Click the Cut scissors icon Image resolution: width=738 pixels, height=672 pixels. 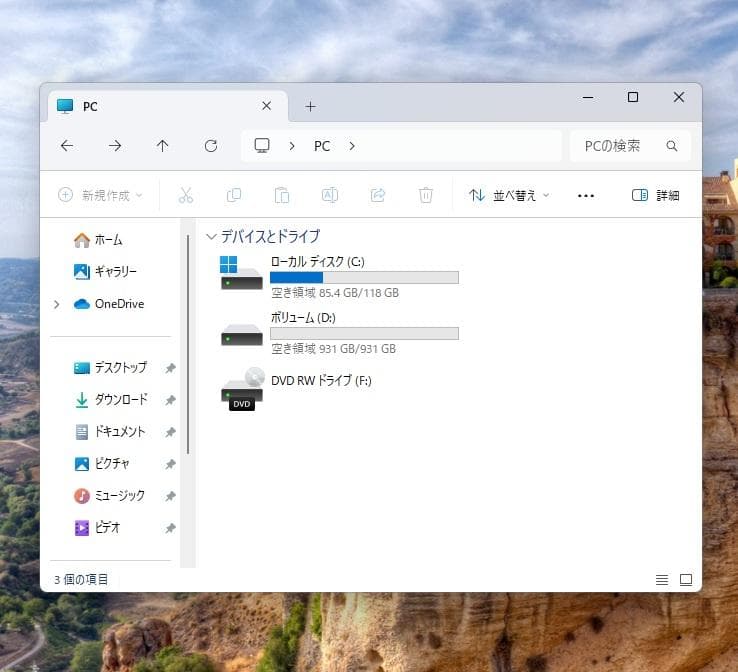(x=186, y=195)
